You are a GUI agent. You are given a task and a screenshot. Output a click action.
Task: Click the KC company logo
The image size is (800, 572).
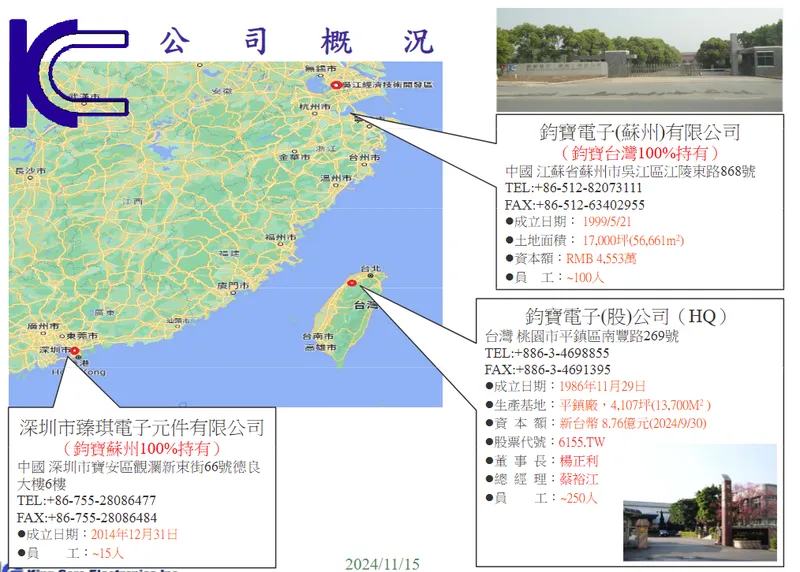coord(69,73)
